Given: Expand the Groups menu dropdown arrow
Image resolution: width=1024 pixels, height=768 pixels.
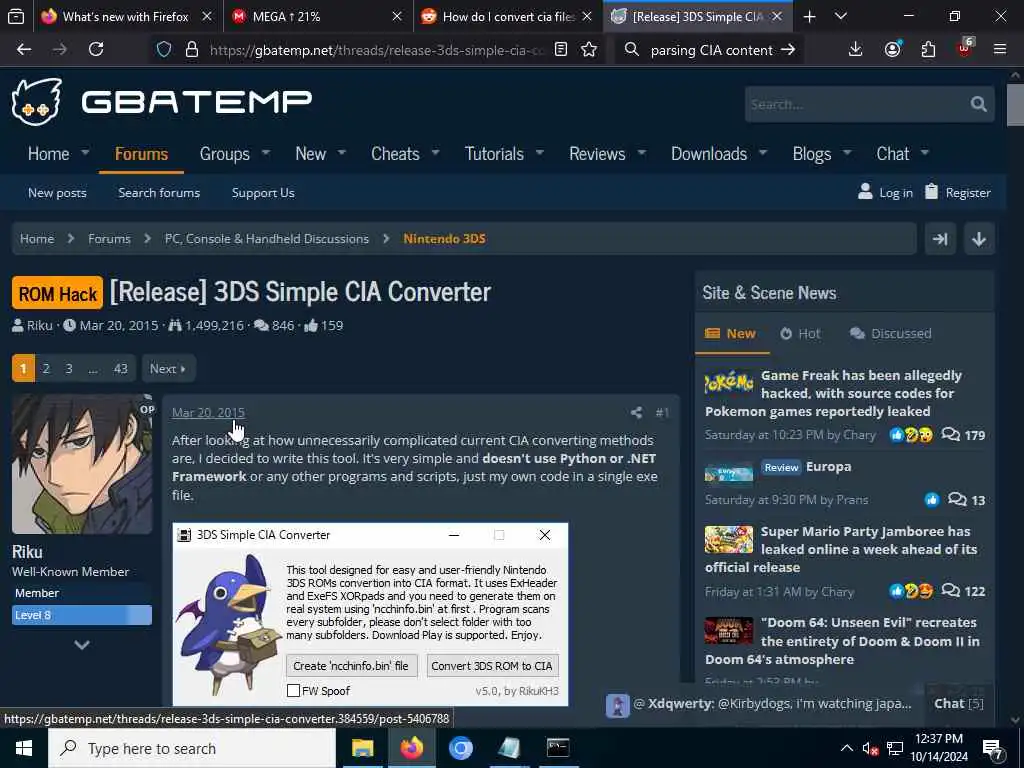Looking at the screenshot, I should click(266, 153).
